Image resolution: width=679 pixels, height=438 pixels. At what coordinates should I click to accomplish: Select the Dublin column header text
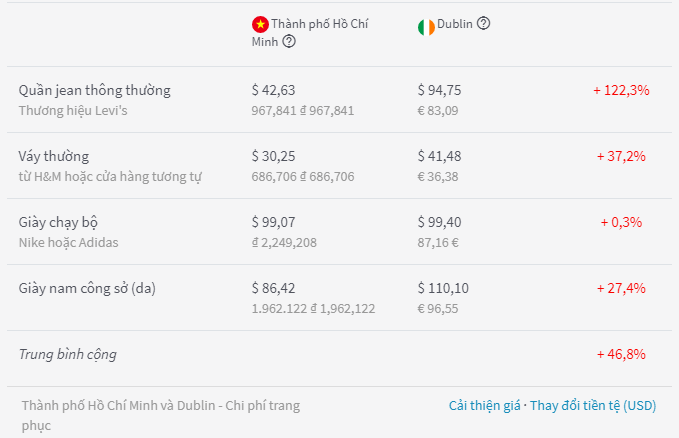455,24
